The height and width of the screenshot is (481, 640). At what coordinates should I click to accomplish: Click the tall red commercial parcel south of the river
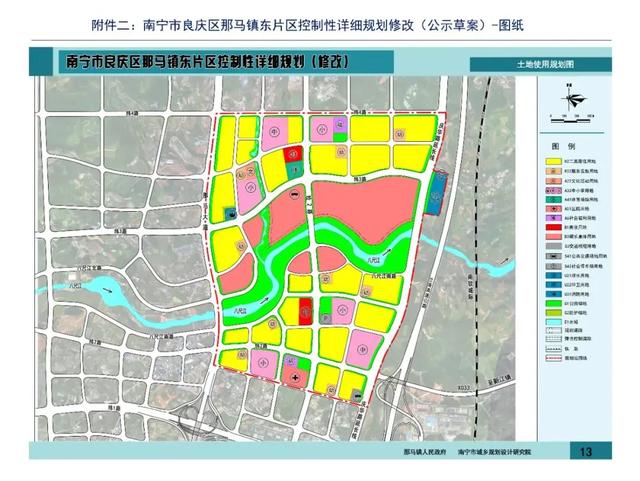pyautogui.click(x=305, y=312)
